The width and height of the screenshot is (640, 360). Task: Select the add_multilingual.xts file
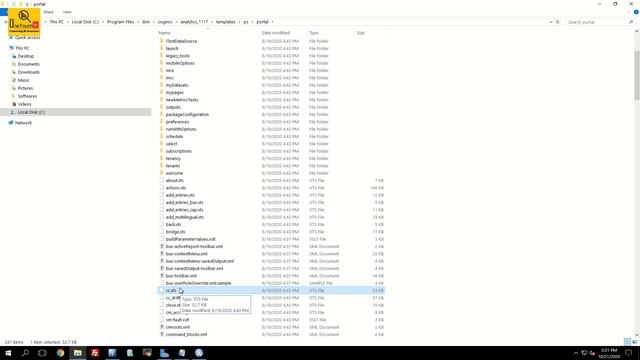click(x=184, y=218)
